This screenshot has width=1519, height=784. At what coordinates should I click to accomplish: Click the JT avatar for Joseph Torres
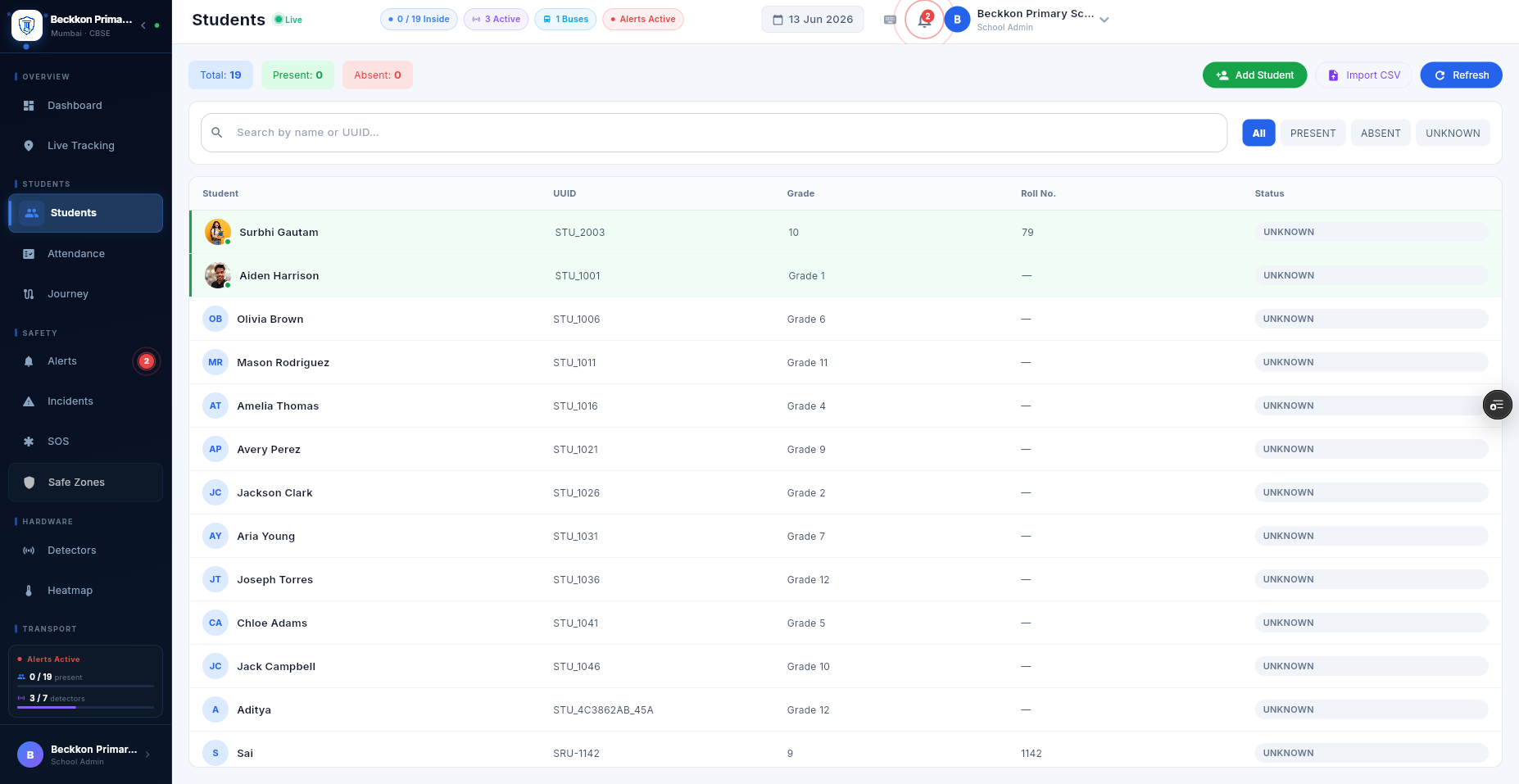click(215, 579)
